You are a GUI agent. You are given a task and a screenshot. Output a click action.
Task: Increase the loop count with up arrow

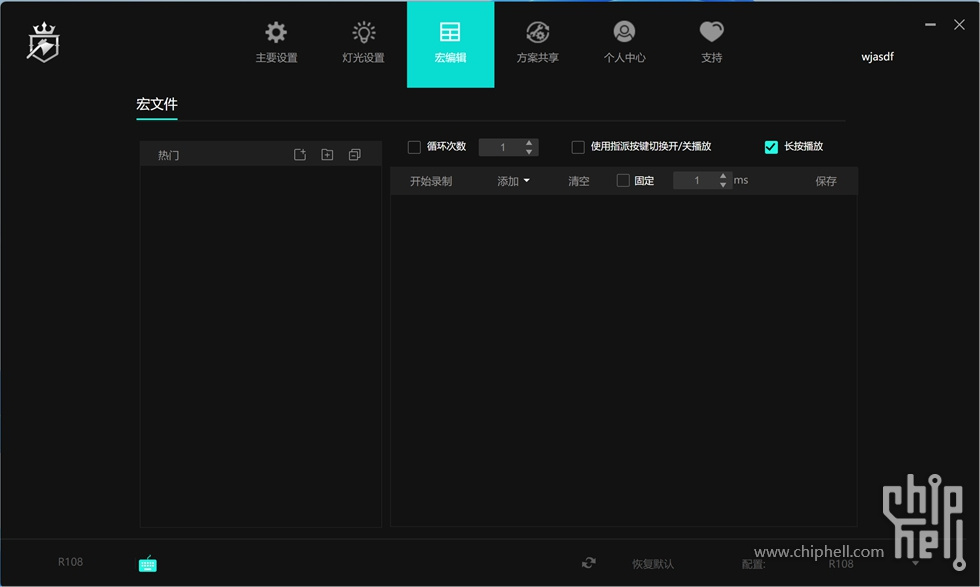click(x=529, y=143)
